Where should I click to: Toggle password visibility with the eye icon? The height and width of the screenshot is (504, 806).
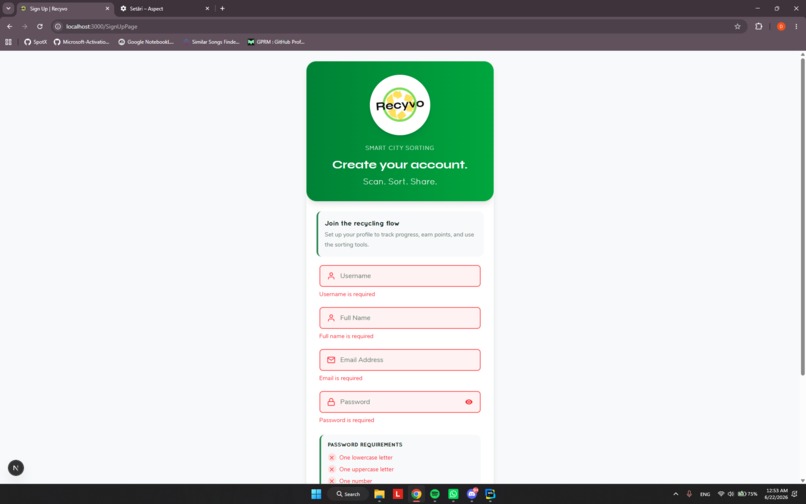(x=469, y=402)
